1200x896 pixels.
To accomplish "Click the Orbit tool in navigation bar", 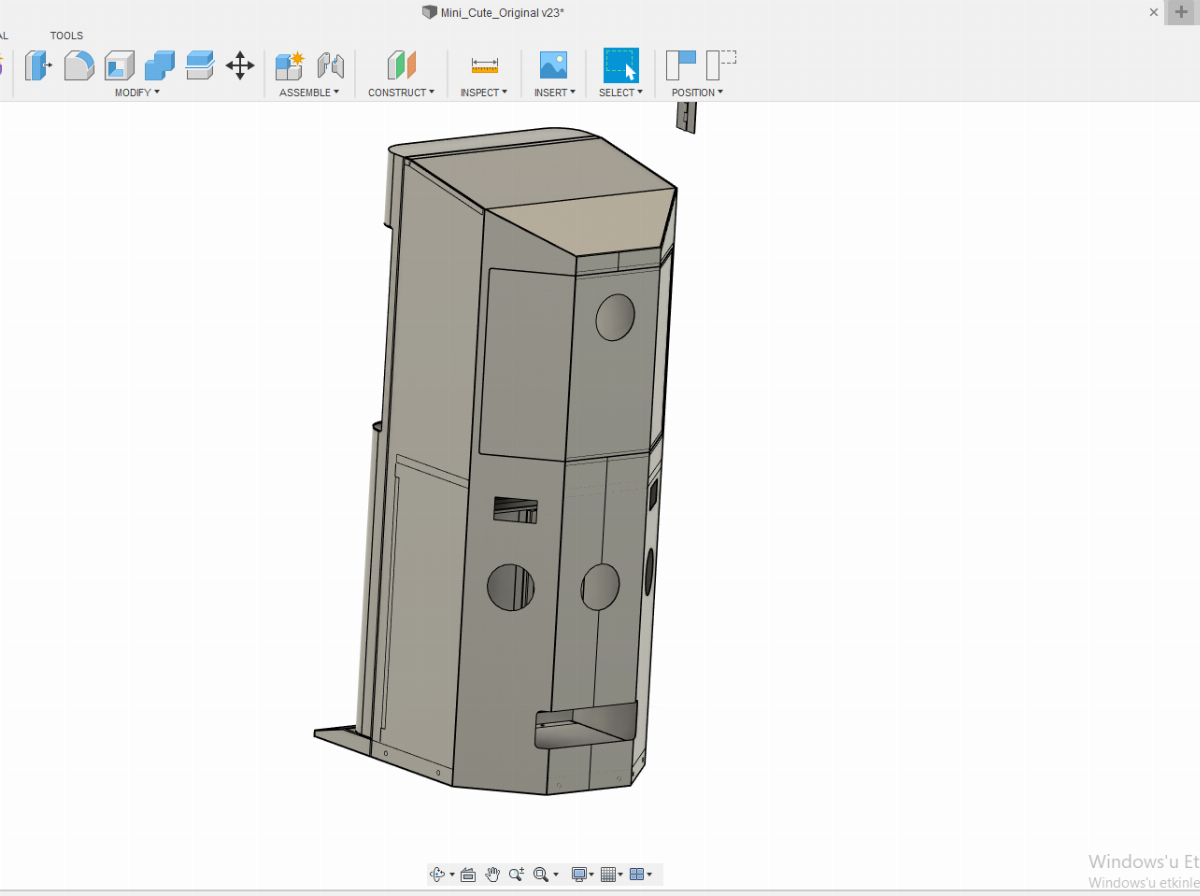I will point(437,874).
